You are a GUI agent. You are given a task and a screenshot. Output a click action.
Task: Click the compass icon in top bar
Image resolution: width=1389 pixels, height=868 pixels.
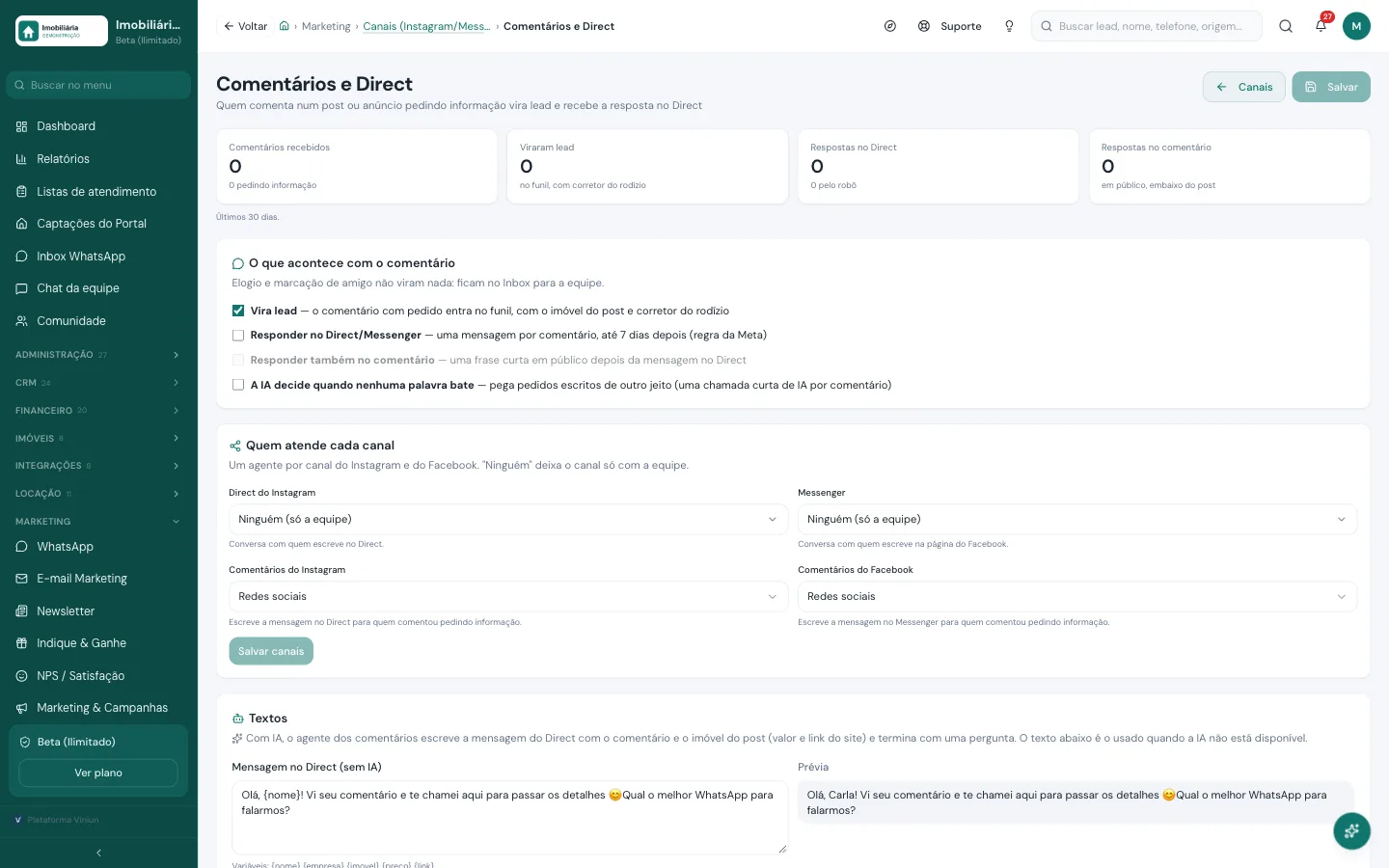pyautogui.click(x=890, y=26)
